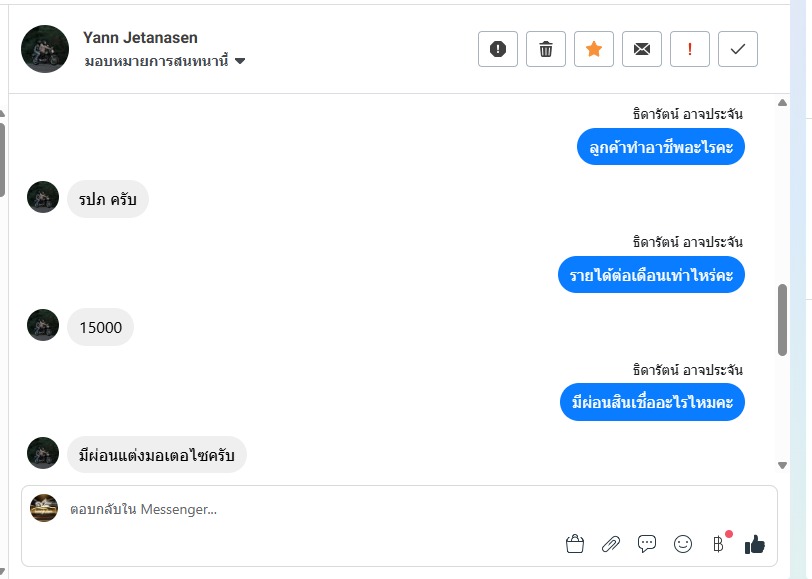The height and width of the screenshot is (579, 812).
Task: Open saved replies speech bubble icon
Action: (x=647, y=544)
